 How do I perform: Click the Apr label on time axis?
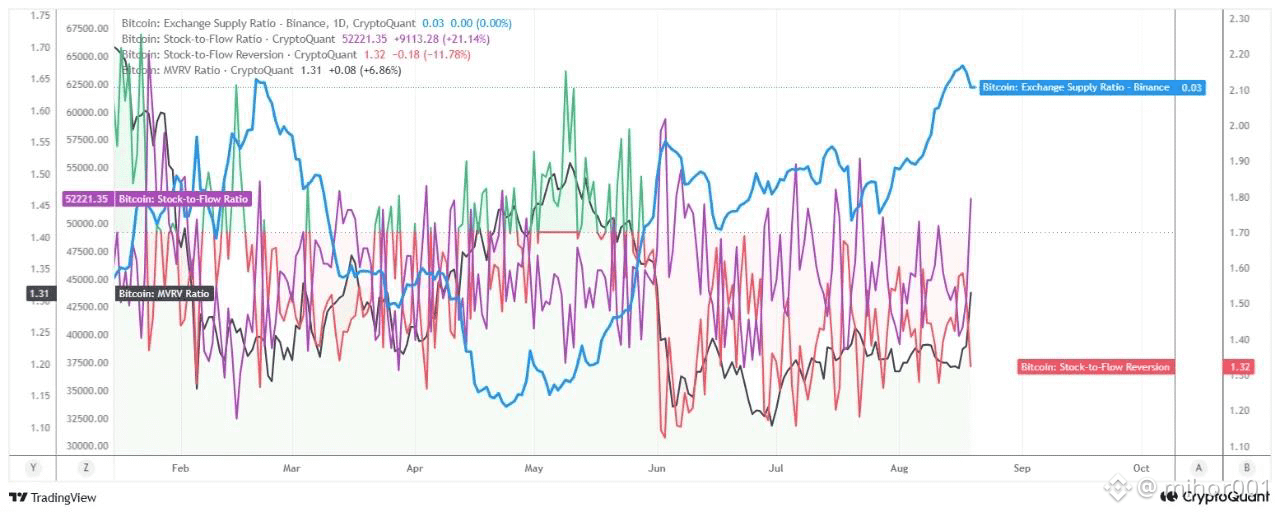point(416,467)
